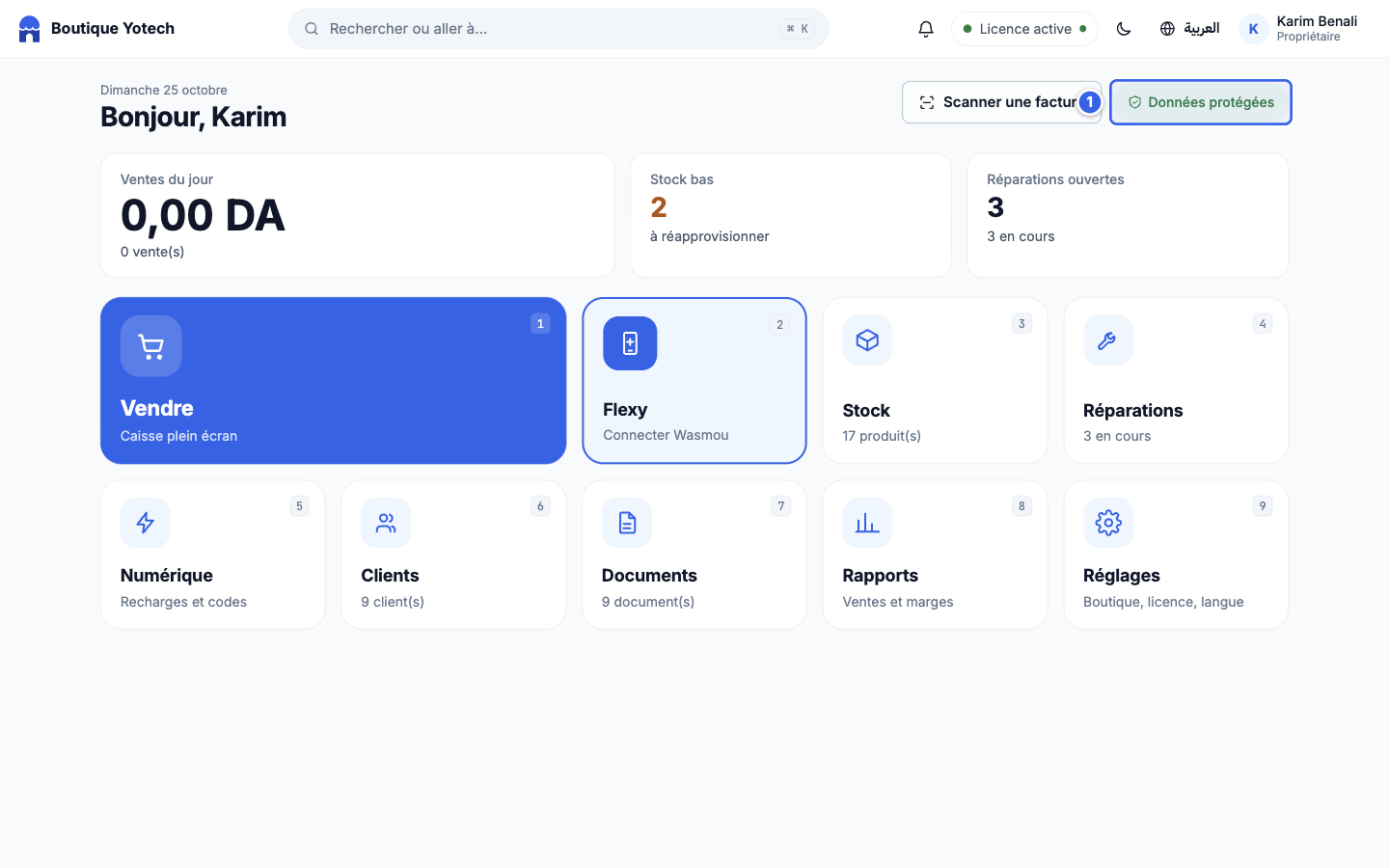Open 'Connecter Wasmou' Flexy card
The width and height of the screenshot is (1389, 868).
coord(694,381)
